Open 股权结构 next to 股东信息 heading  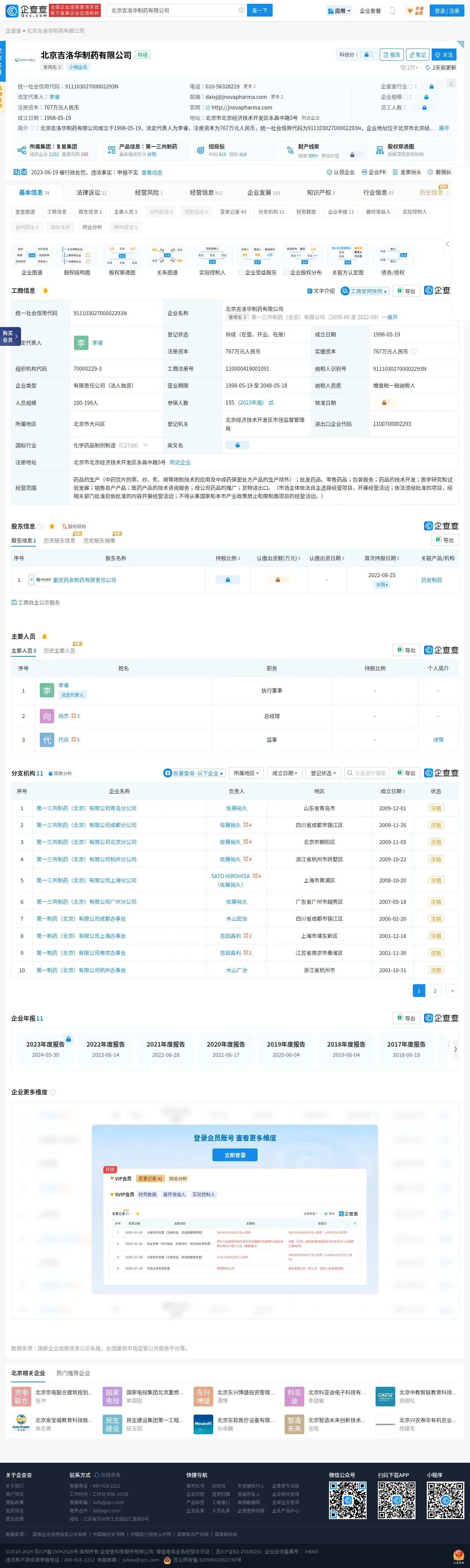[74, 527]
